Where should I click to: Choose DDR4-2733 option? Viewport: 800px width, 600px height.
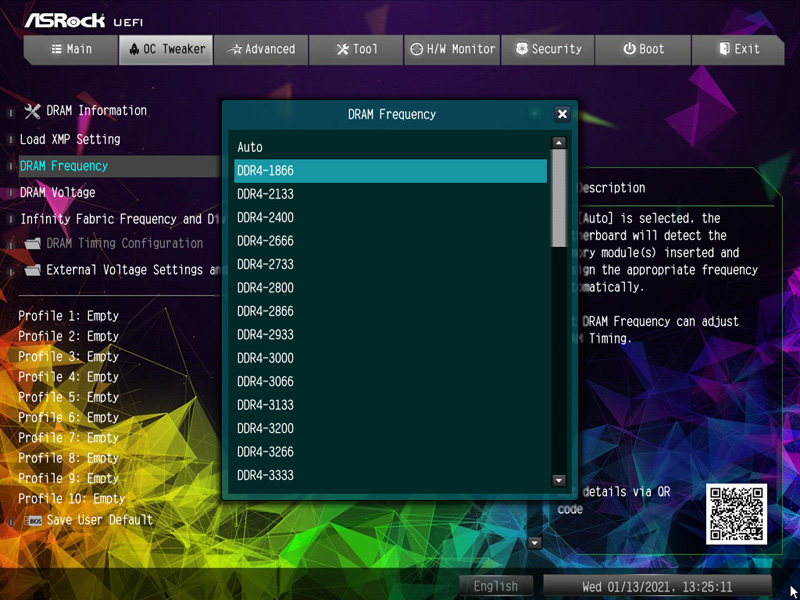(x=390, y=265)
